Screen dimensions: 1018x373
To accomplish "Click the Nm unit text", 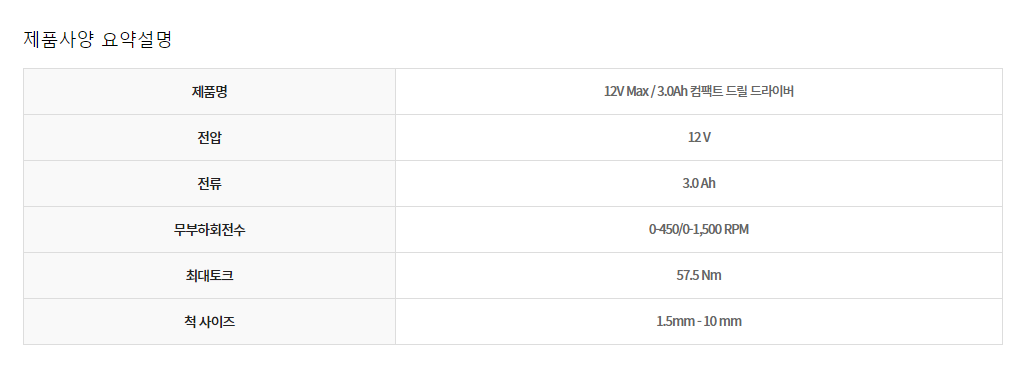I will click(713, 276).
